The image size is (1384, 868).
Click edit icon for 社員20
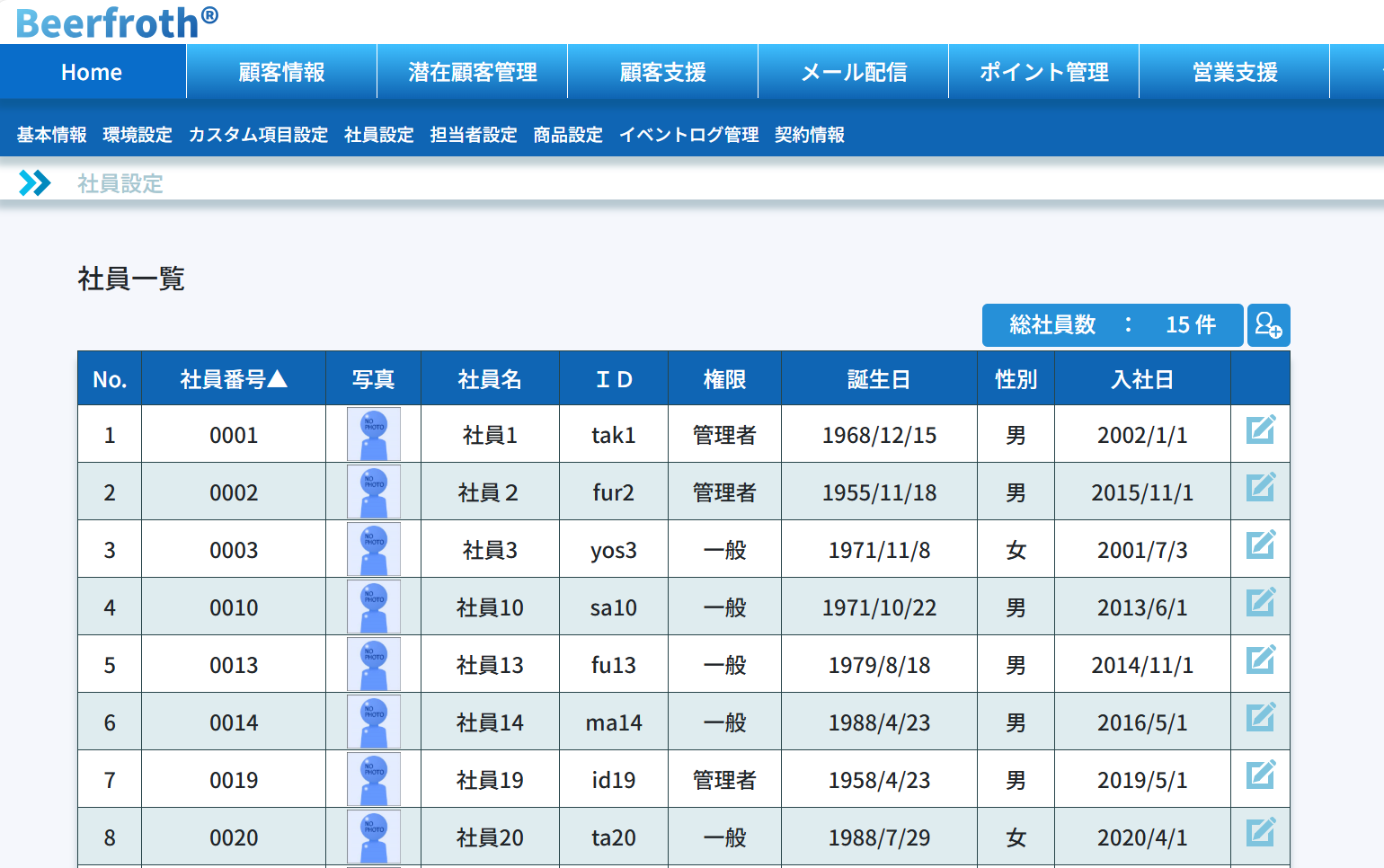1260,833
